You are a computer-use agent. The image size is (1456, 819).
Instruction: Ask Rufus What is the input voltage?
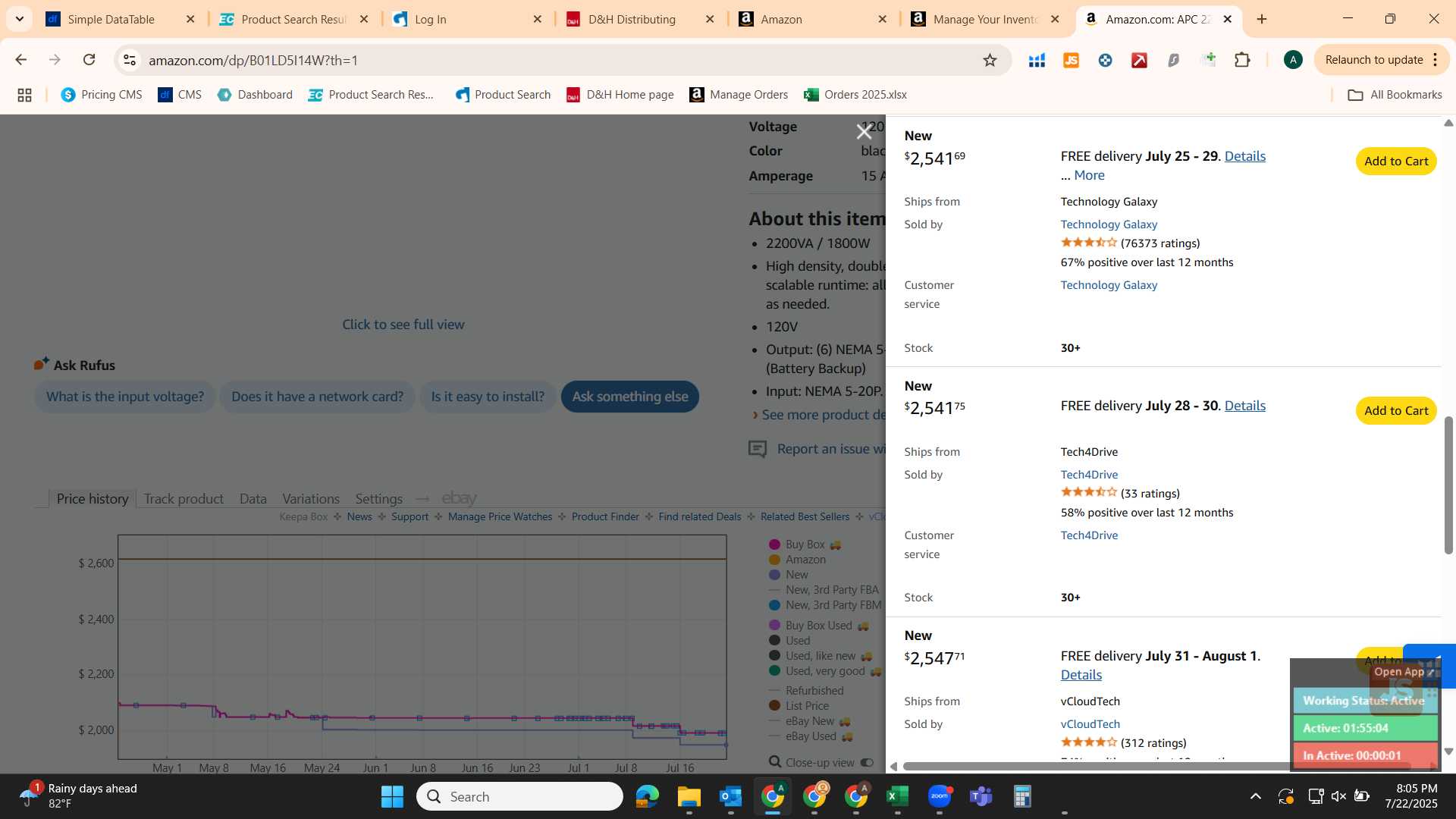point(125,397)
